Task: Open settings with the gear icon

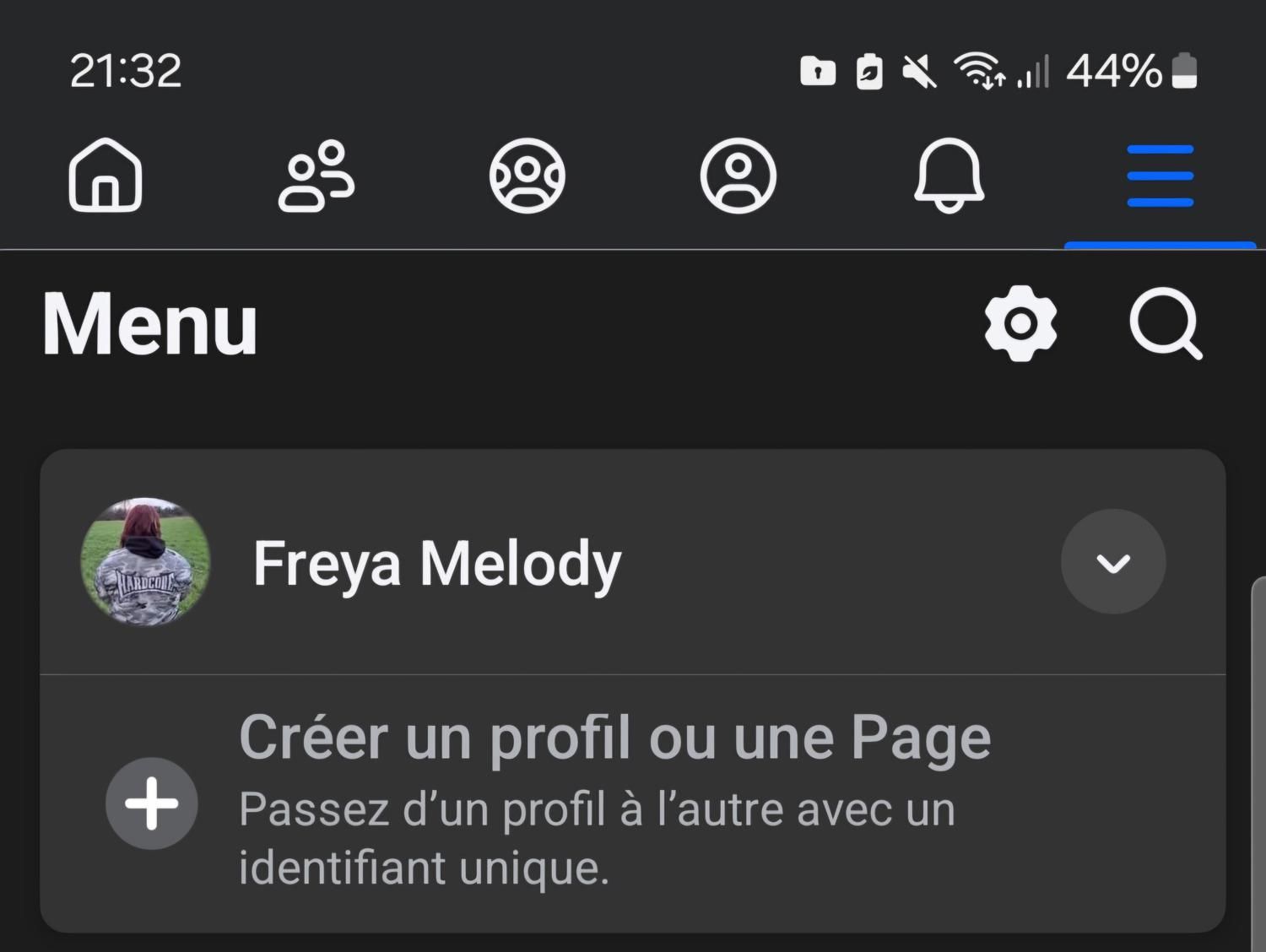Action: pos(1020,323)
